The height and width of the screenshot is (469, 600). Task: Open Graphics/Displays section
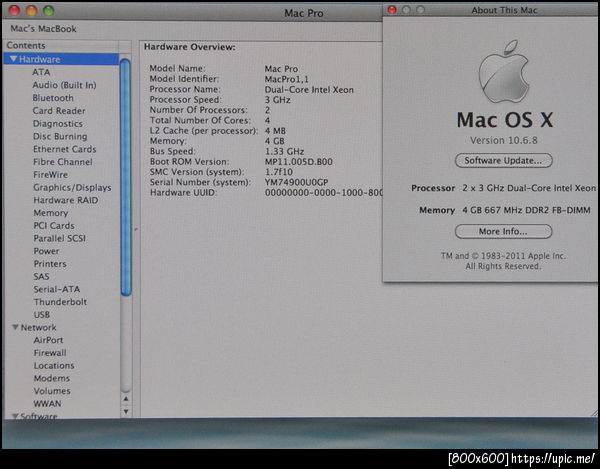(72, 187)
